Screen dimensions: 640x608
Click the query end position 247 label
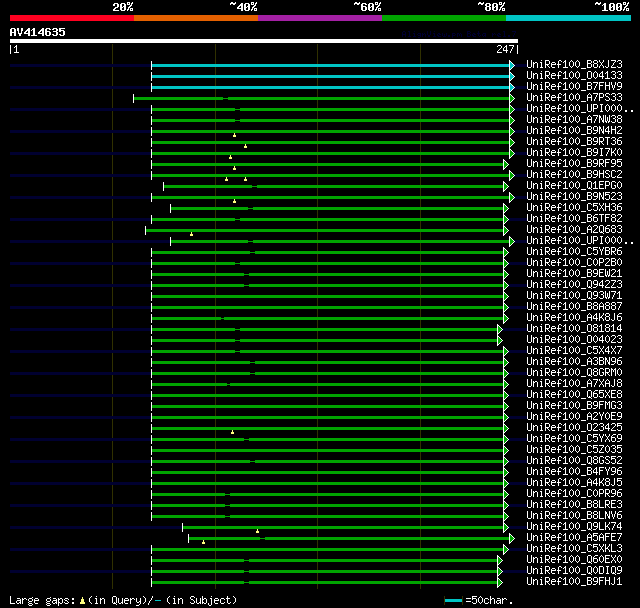[x=505, y=49]
